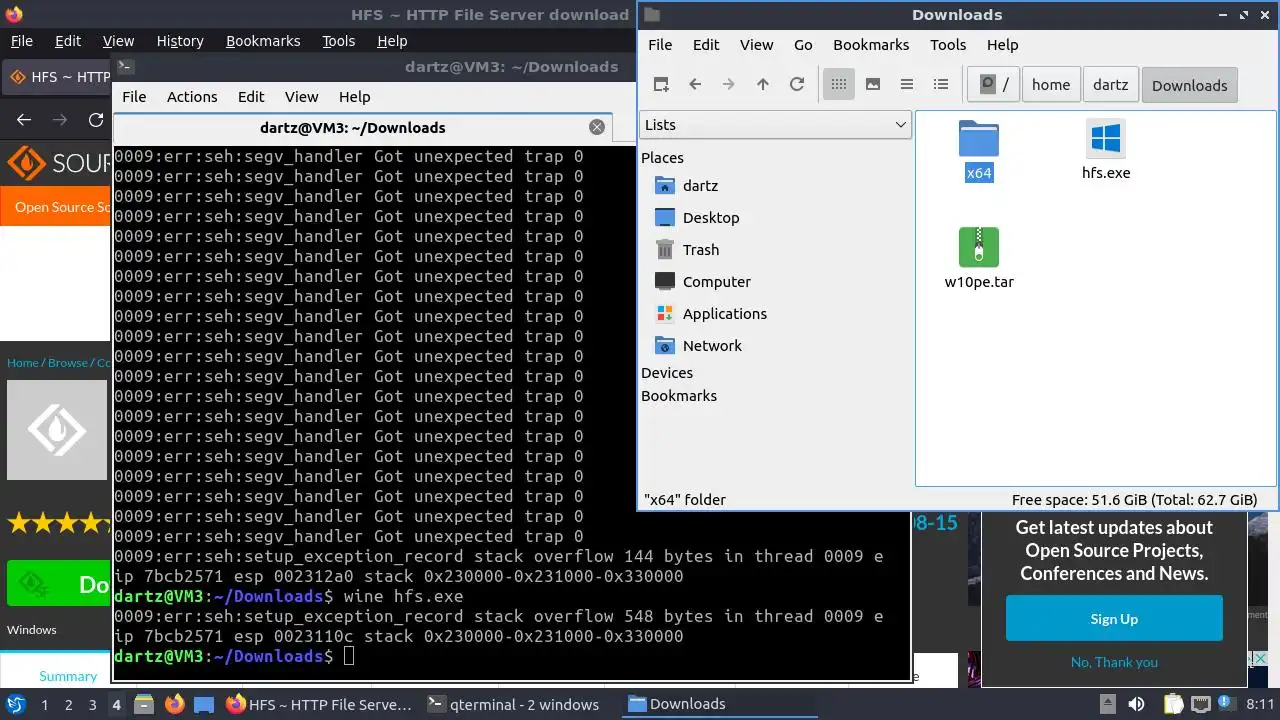Open Go menu in file manager
The width and height of the screenshot is (1280, 720).
[x=803, y=45]
